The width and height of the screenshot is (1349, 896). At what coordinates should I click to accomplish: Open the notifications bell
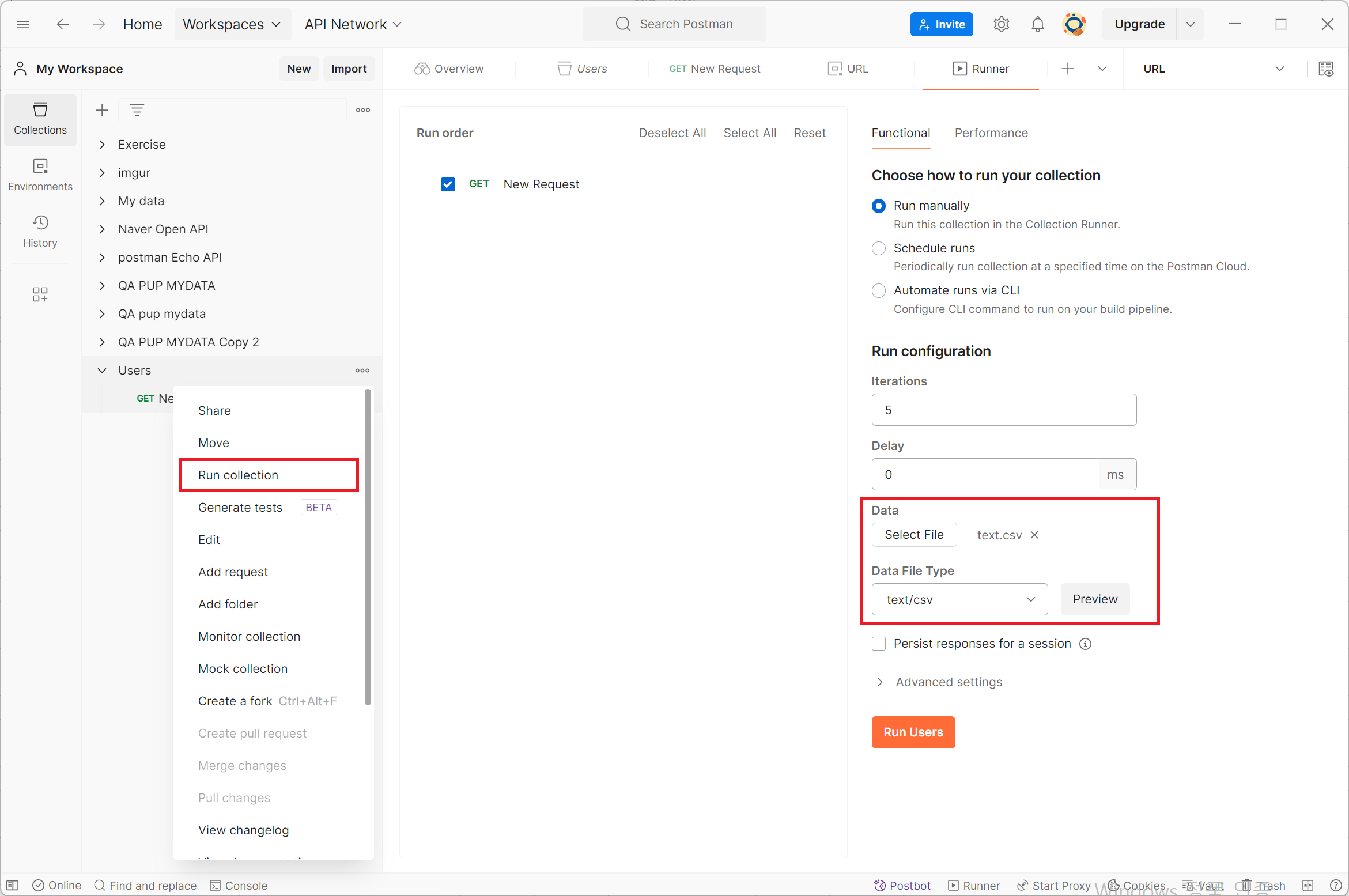click(x=1037, y=24)
